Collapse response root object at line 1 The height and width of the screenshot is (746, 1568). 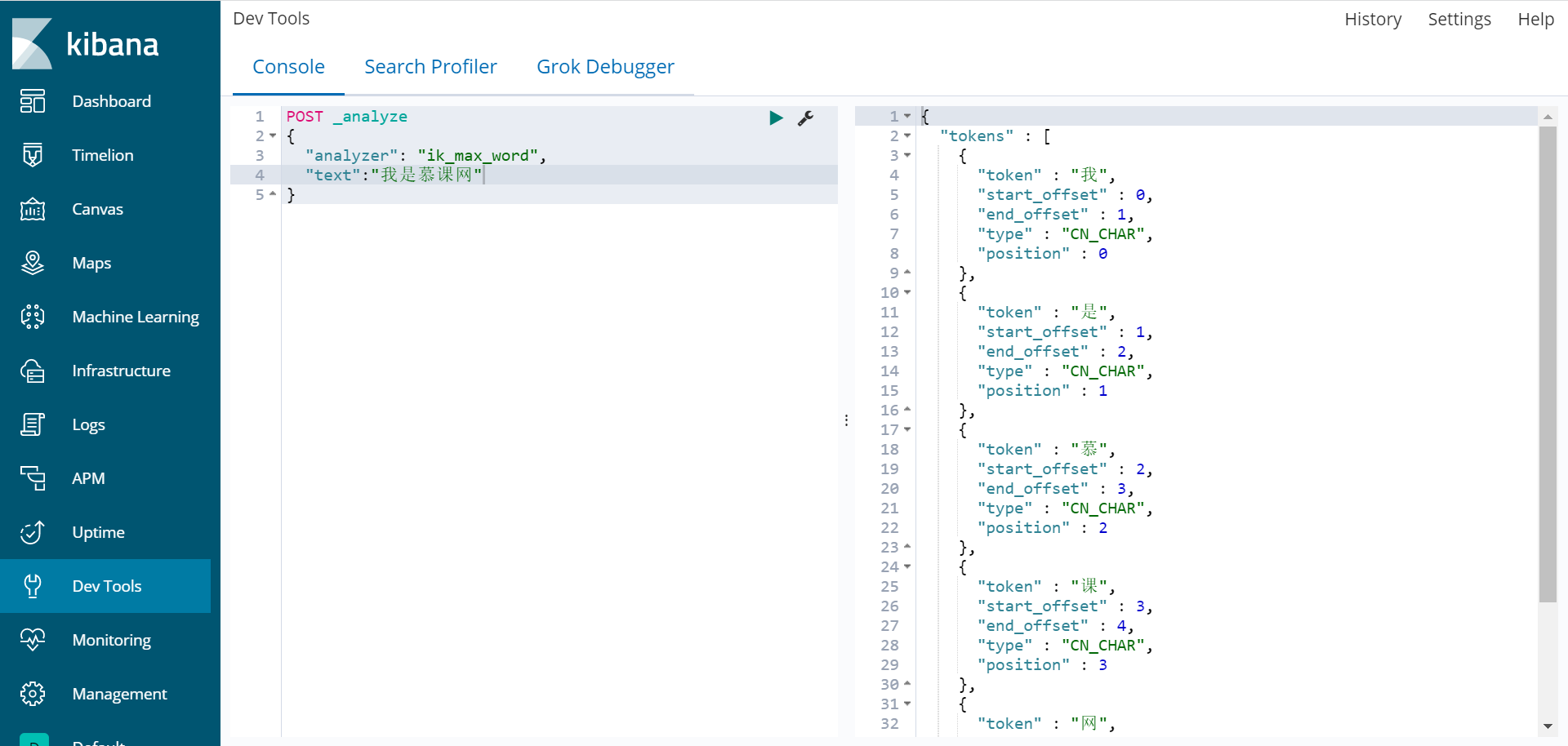click(x=907, y=116)
